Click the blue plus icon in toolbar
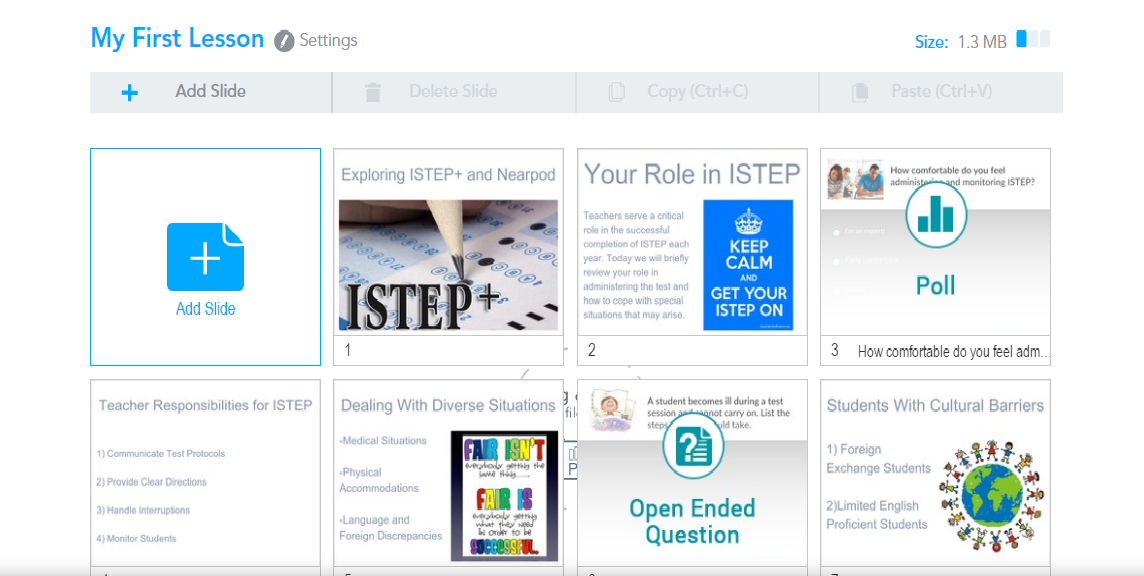Screen dimensions: 1144x576 (x=129, y=93)
